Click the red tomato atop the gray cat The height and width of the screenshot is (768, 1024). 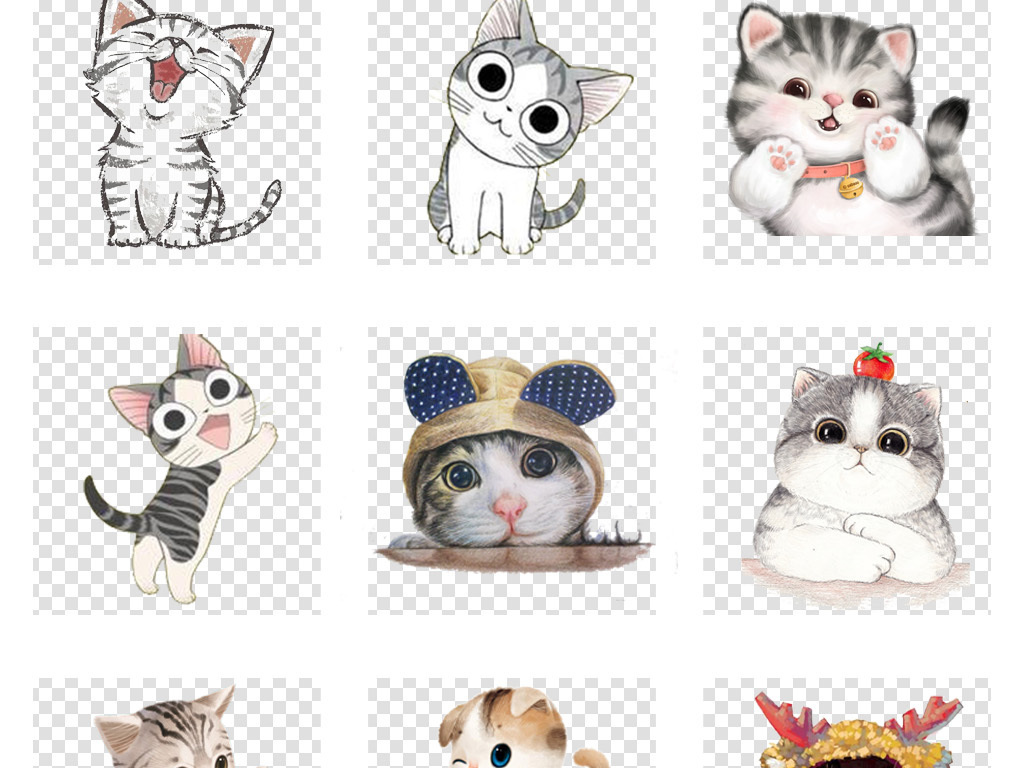873,362
